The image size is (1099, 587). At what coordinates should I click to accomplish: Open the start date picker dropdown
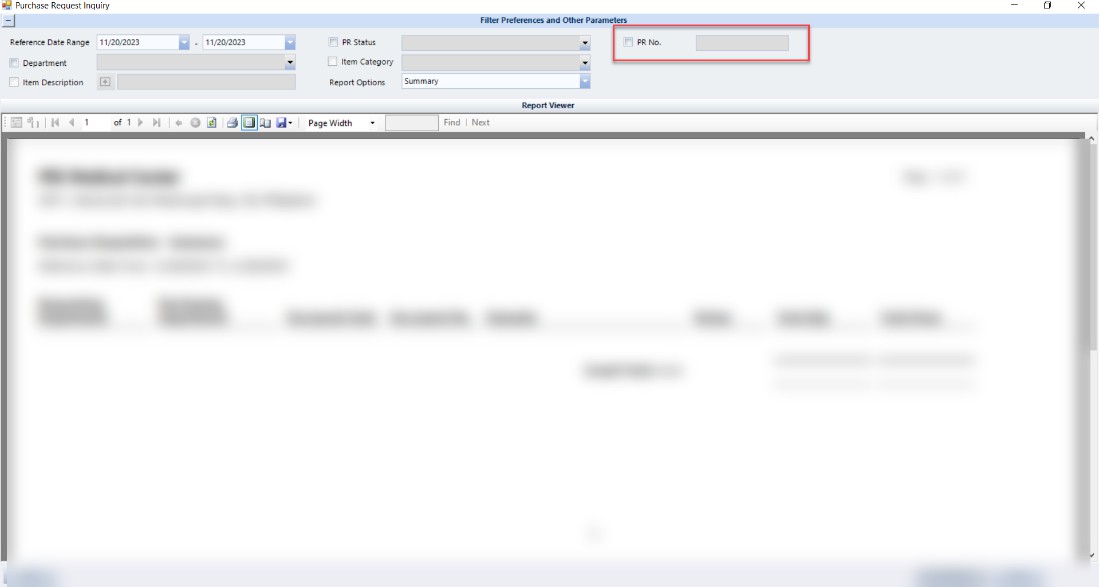coord(184,43)
